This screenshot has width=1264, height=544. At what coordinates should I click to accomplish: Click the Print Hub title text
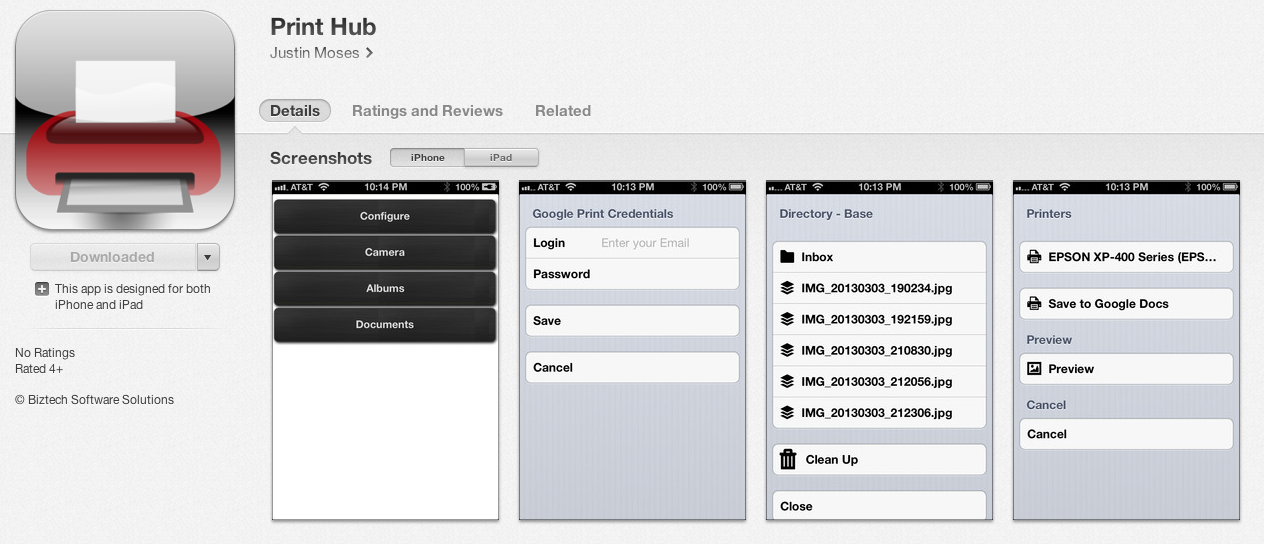pyautogui.click(x=323, y=27)
